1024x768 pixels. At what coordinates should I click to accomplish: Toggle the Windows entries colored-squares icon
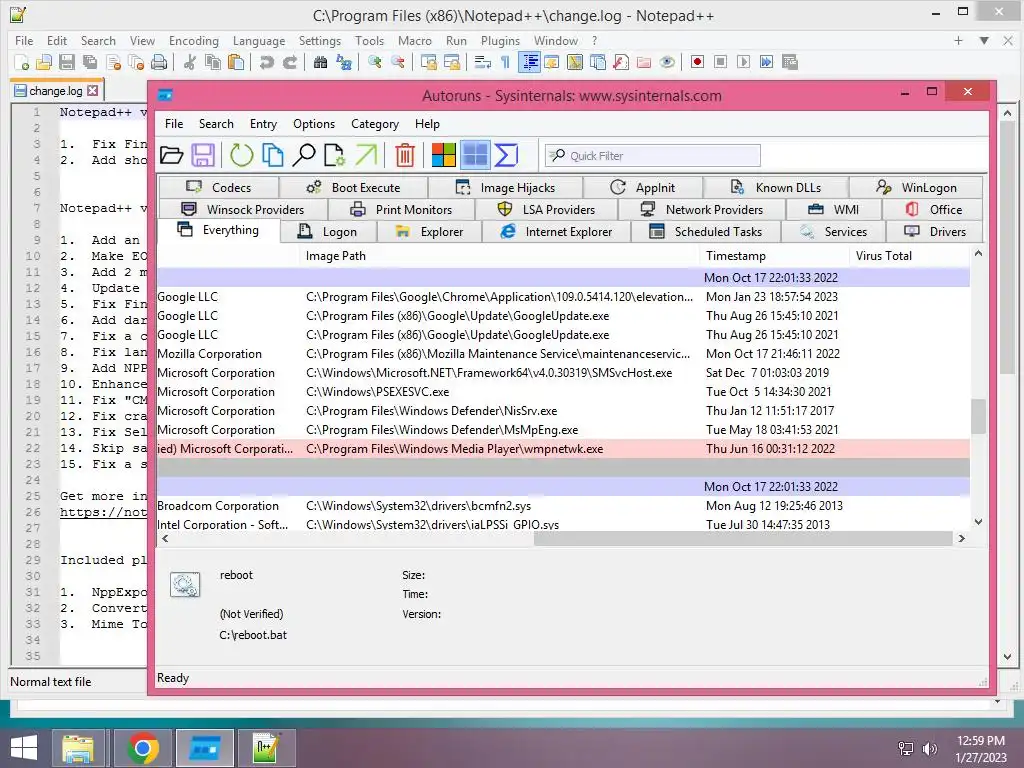443,155
